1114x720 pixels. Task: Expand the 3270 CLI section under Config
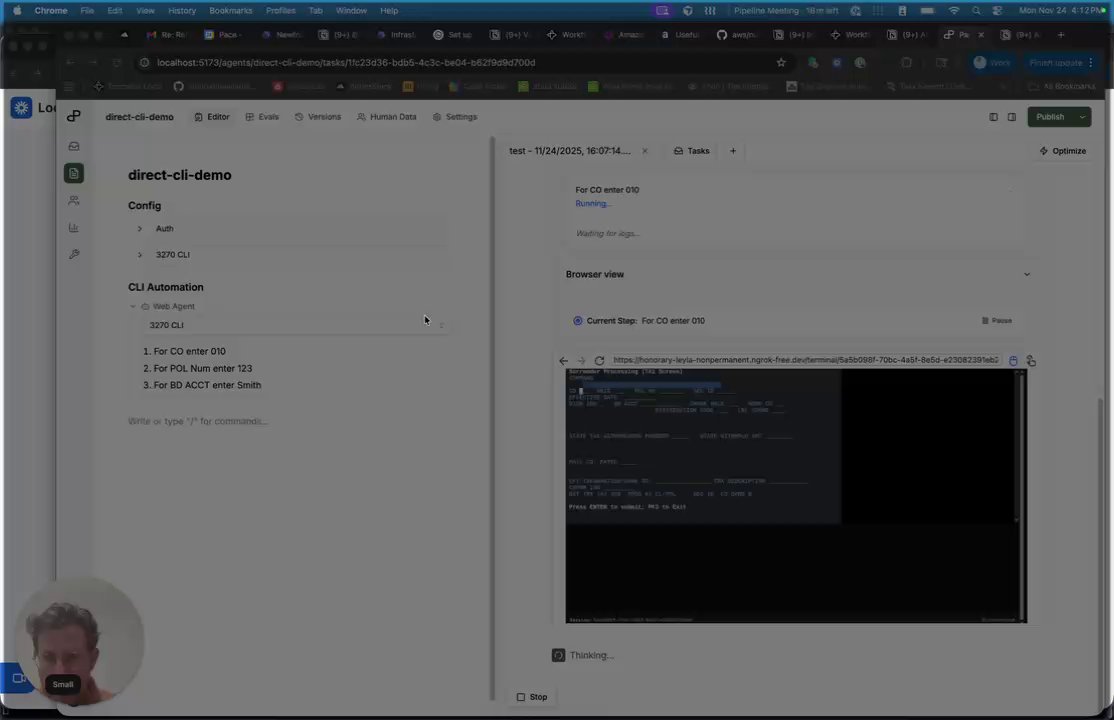140,254
